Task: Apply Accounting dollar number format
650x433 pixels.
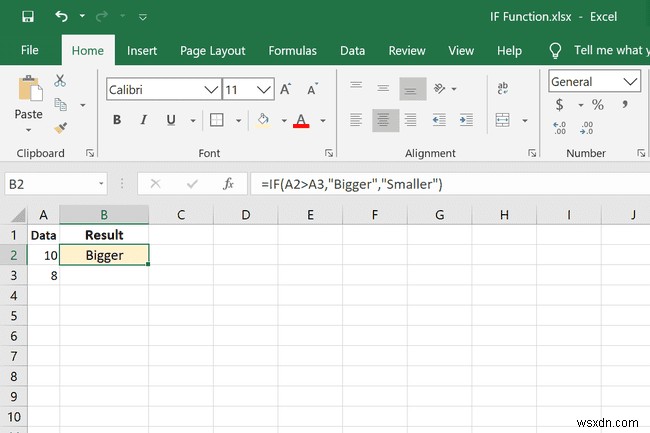Action: tap(559, 105)
